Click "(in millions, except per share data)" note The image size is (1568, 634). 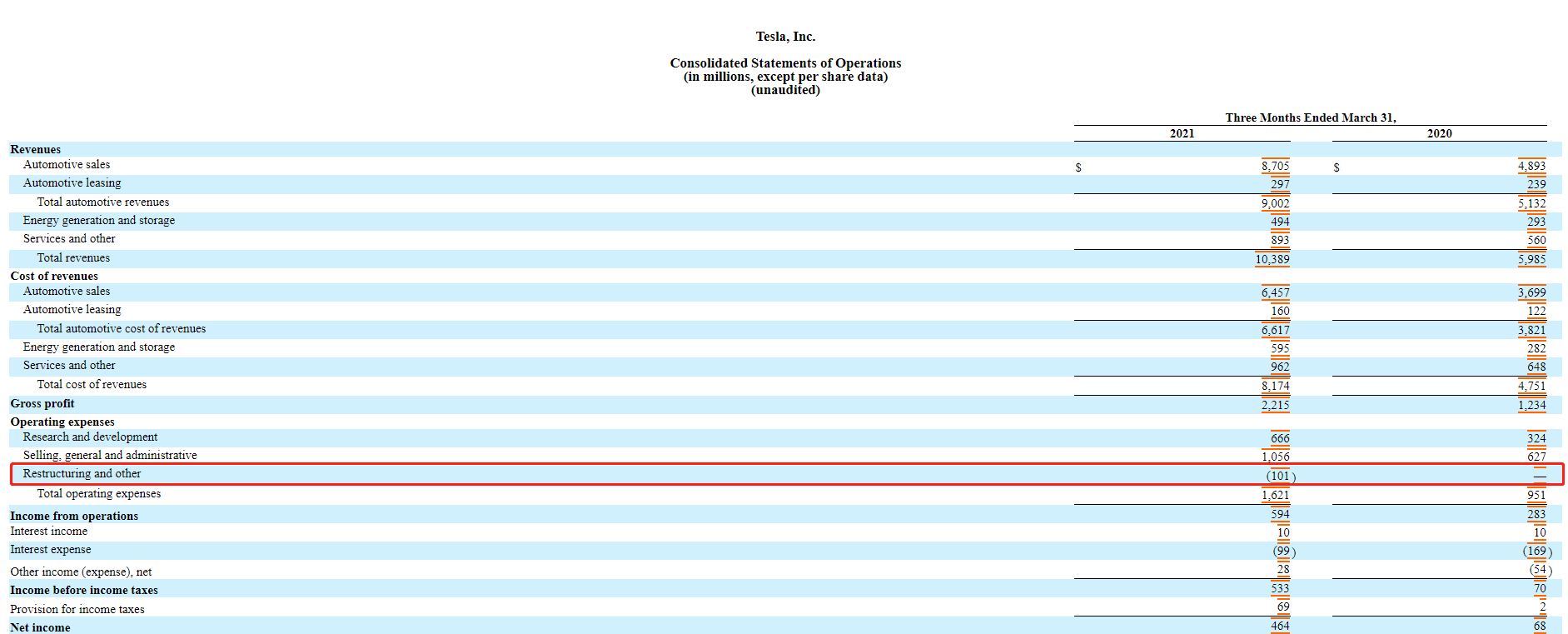coord(785,77)
